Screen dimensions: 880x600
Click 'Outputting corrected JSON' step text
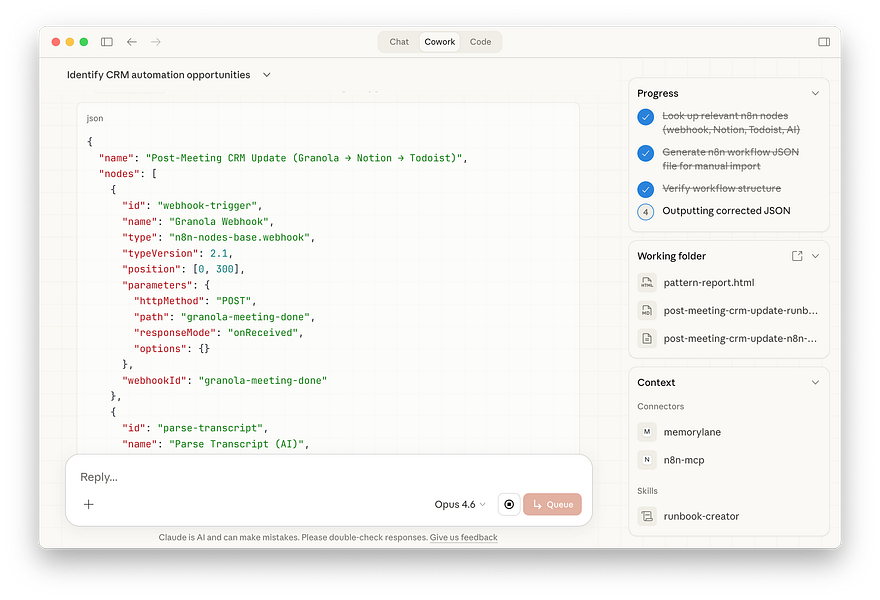tap(726, 210)
